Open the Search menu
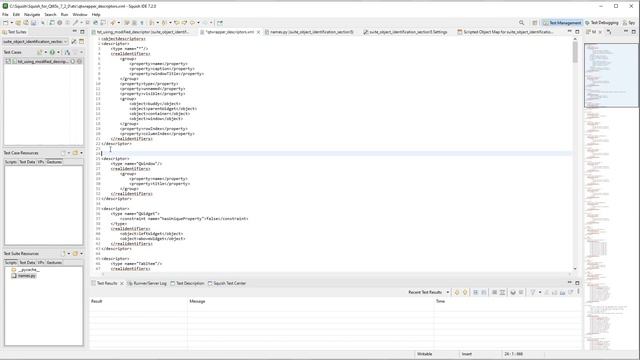The image size is (640, 360). pos(50,14)
